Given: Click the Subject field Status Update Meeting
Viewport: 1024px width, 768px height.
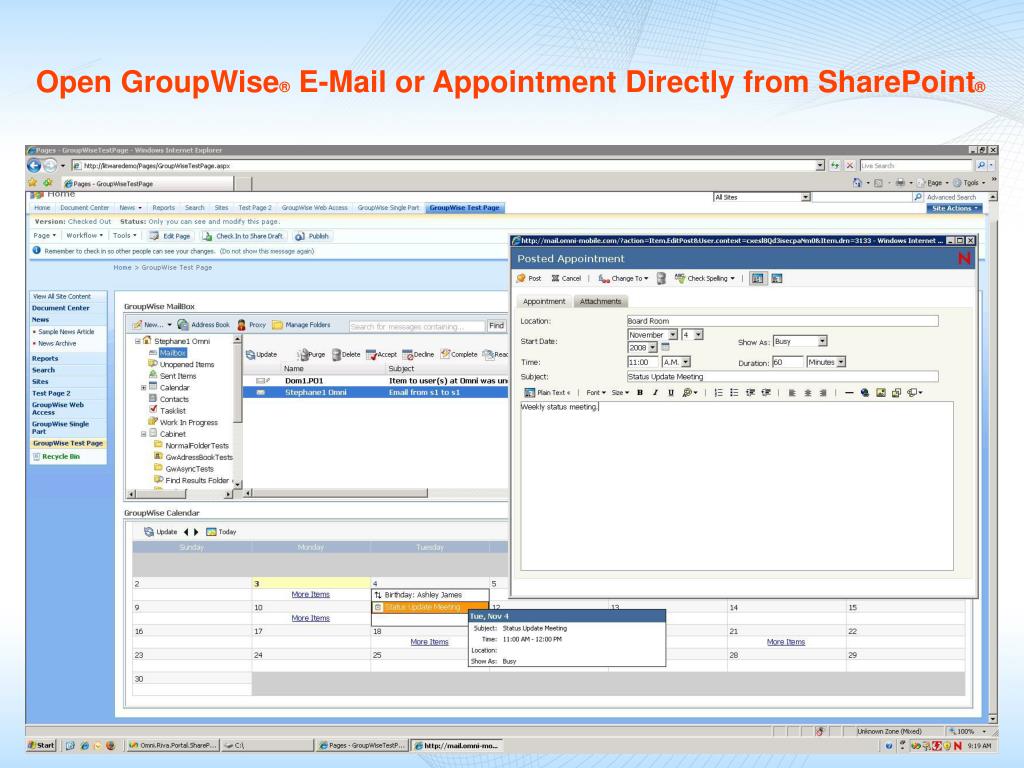Looking at the screenshot, I should coord(782,376).
